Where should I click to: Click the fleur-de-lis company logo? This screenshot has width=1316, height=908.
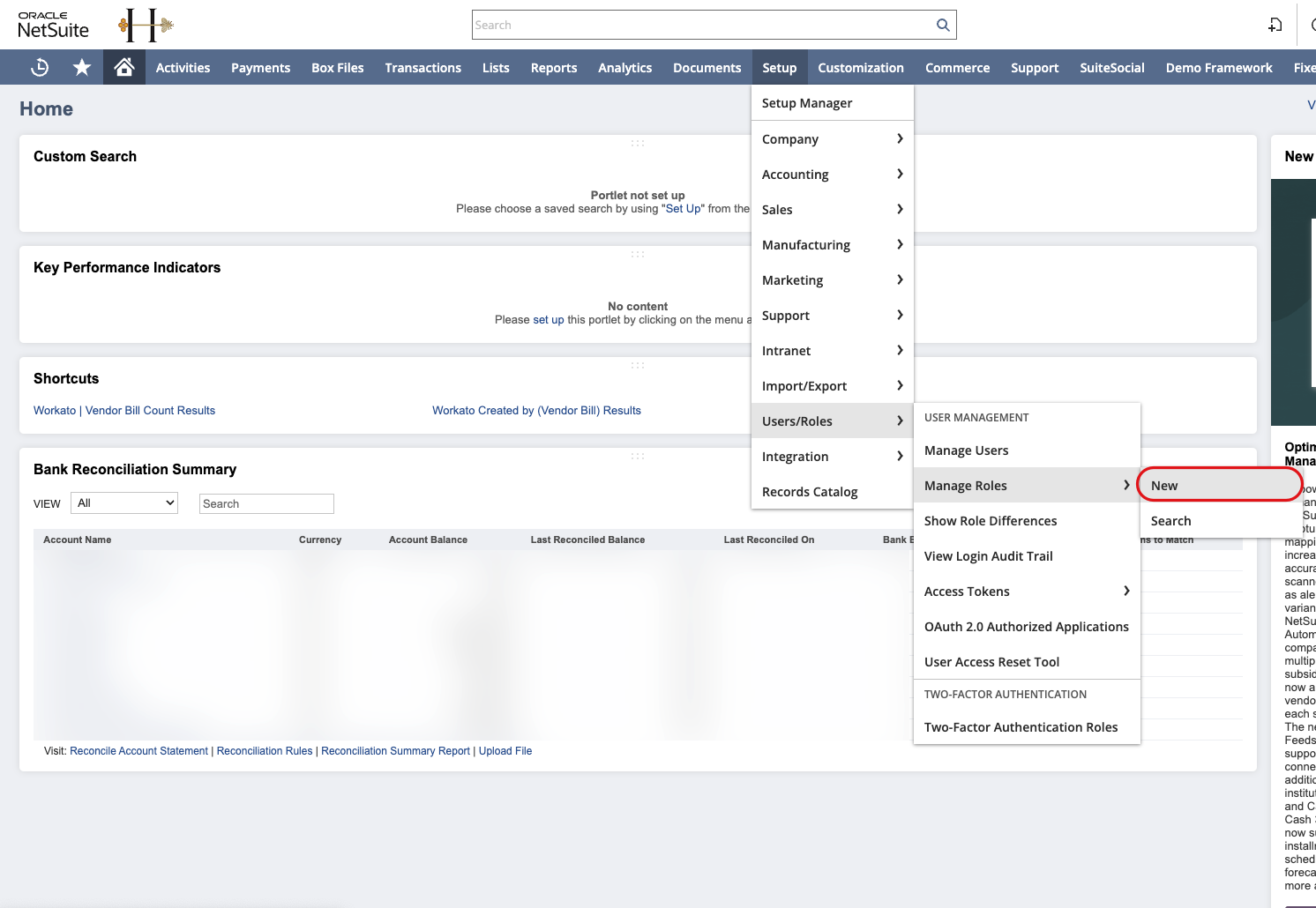click(144, 25)
